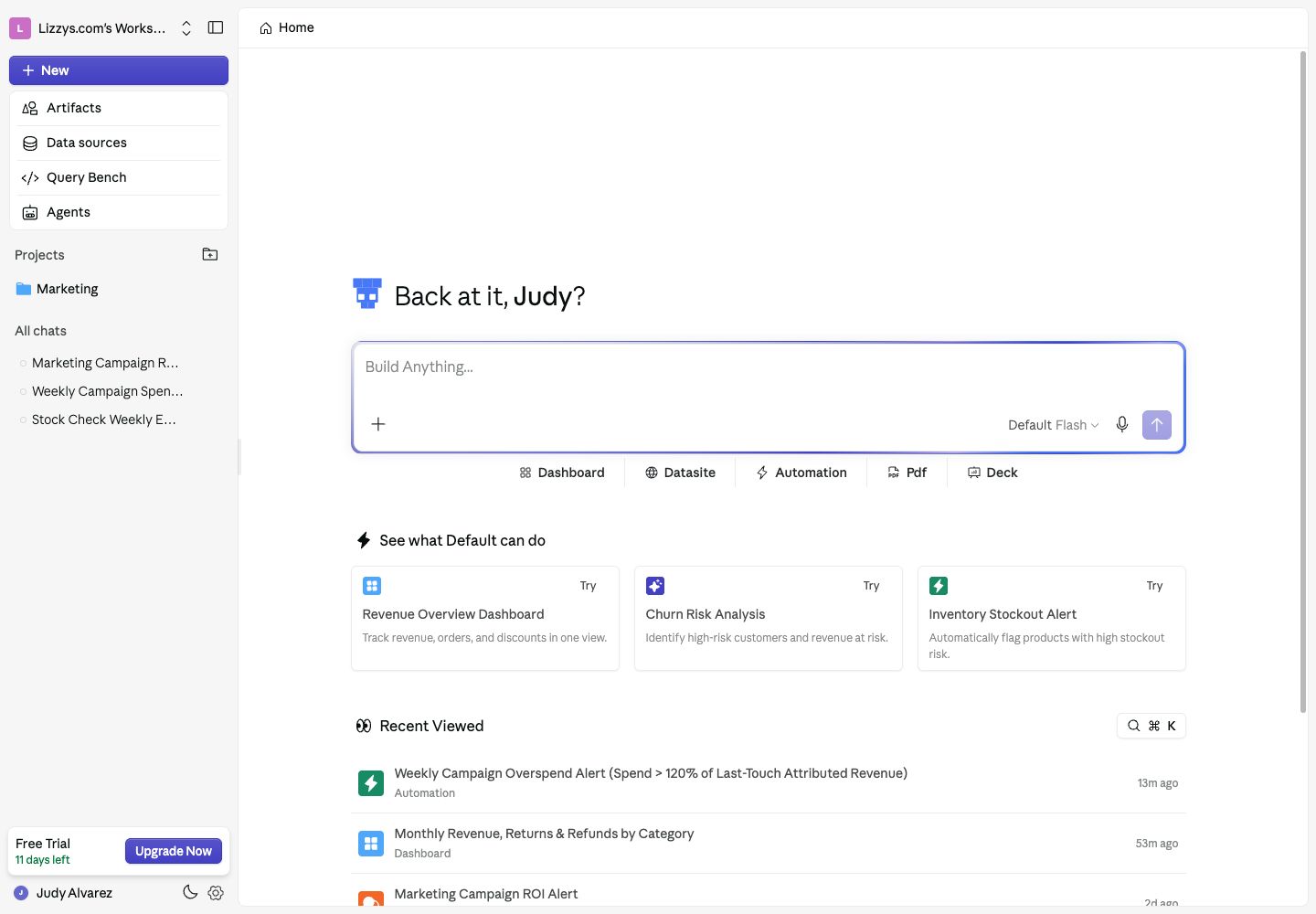Click the New button

click(119, 70)
